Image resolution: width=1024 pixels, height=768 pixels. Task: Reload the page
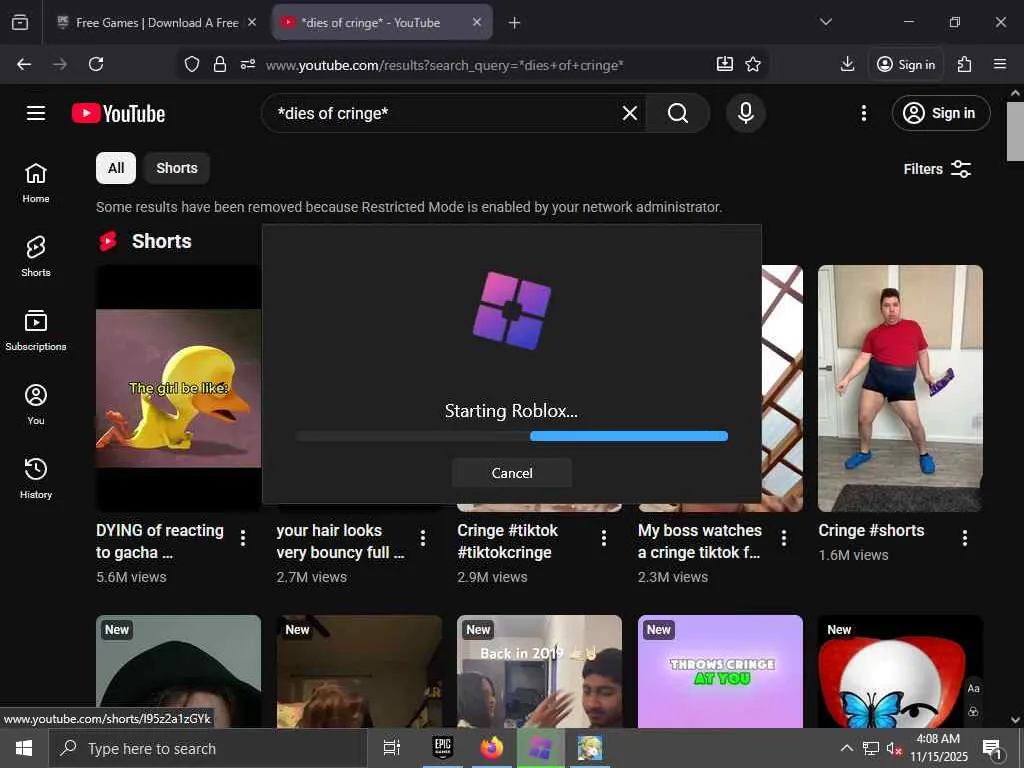click(96, 64)
